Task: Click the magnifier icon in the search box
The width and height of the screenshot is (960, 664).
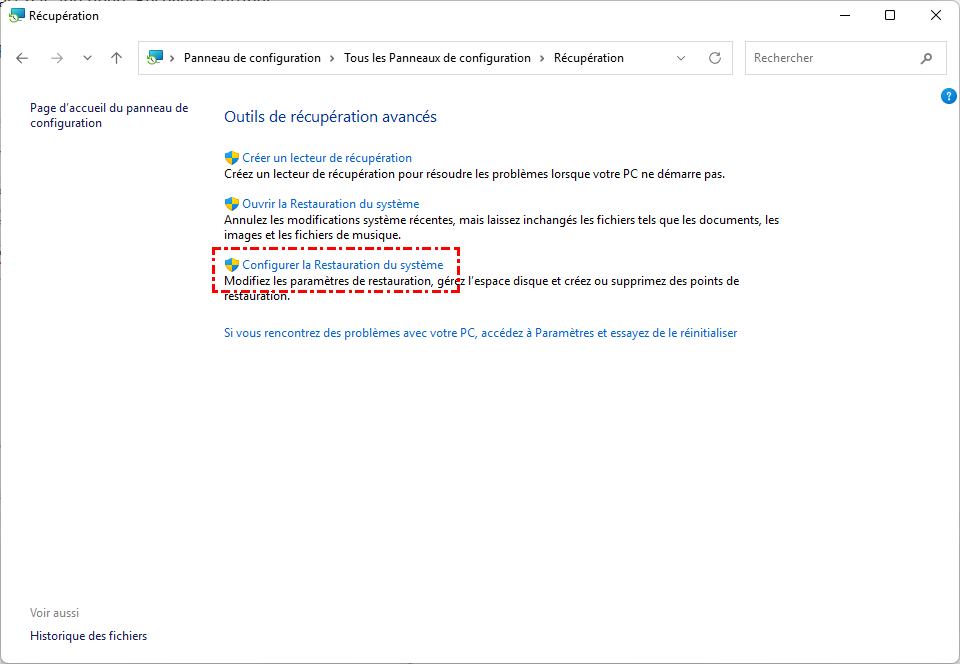Action: 926,58
